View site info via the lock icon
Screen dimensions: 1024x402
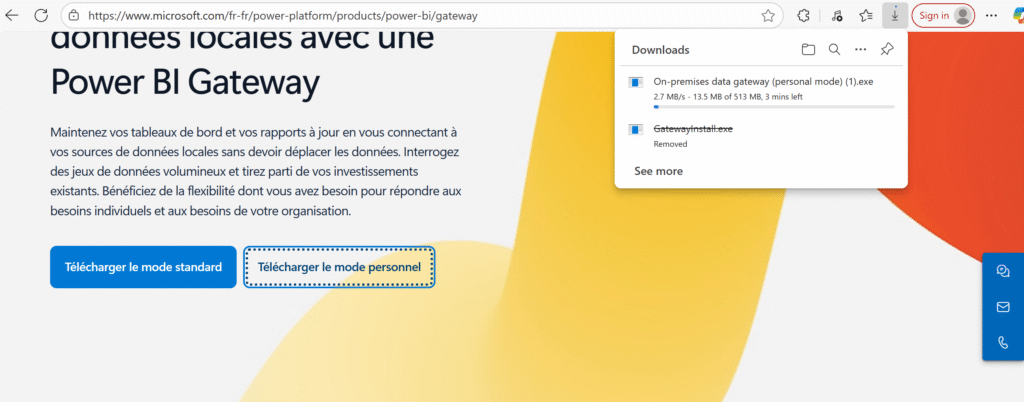(74, 16)
